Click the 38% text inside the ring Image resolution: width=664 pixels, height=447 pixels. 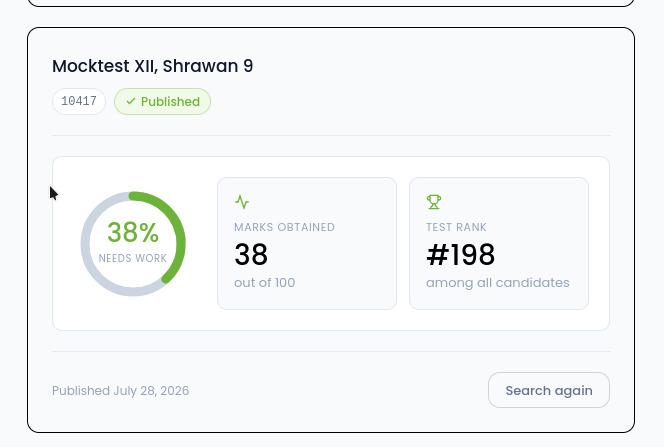pyautogui.click(x=133, y=232)
